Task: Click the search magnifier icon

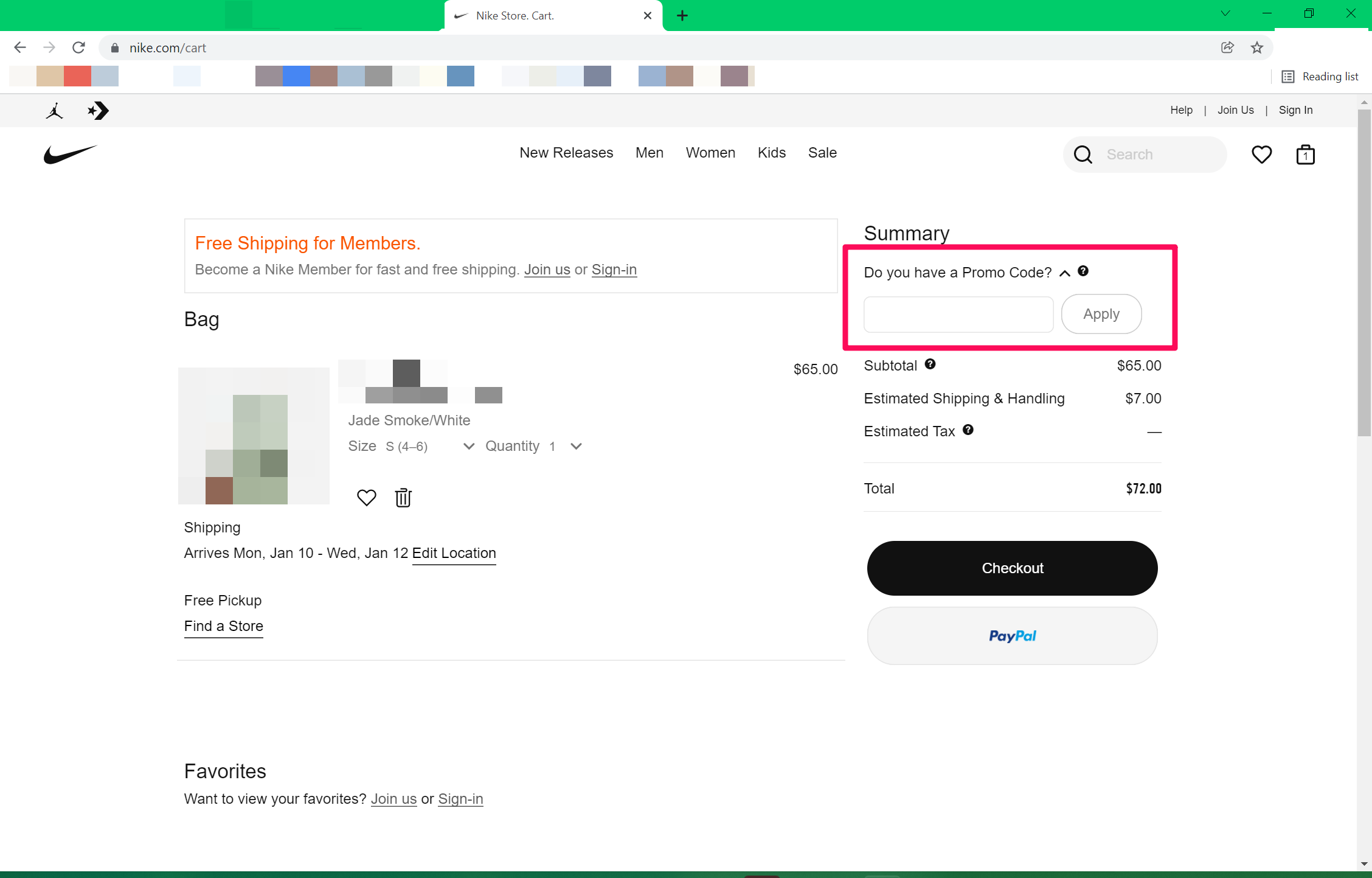Action: click(1083, 155)
